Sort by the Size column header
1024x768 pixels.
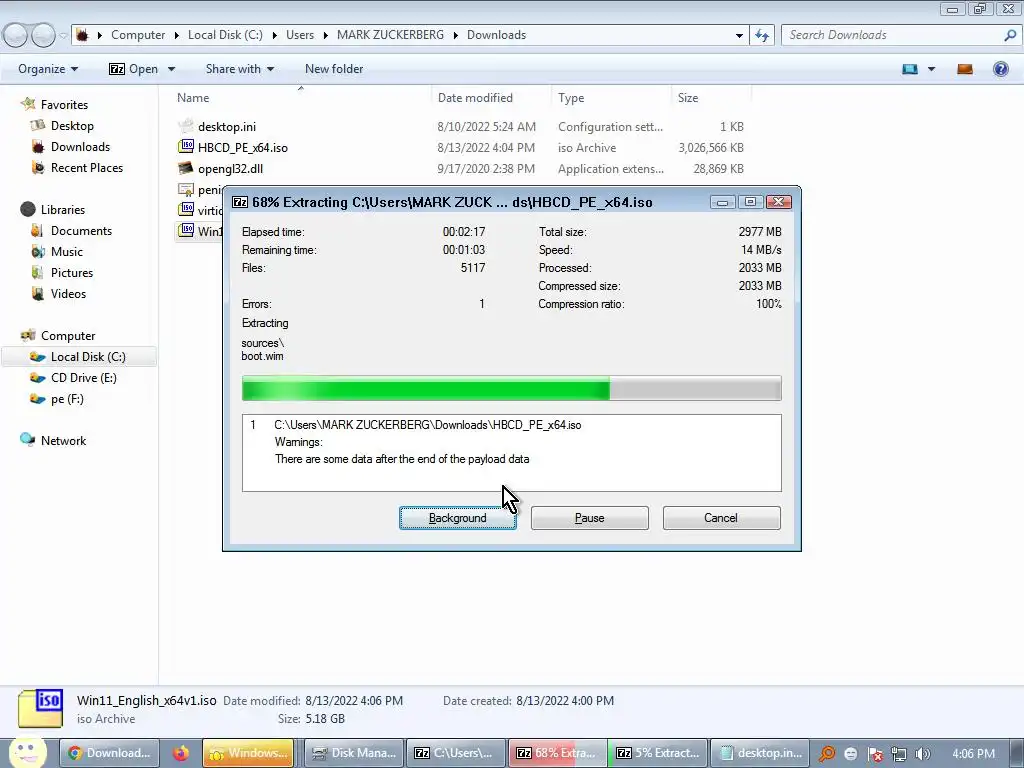[x=688, y=98]
